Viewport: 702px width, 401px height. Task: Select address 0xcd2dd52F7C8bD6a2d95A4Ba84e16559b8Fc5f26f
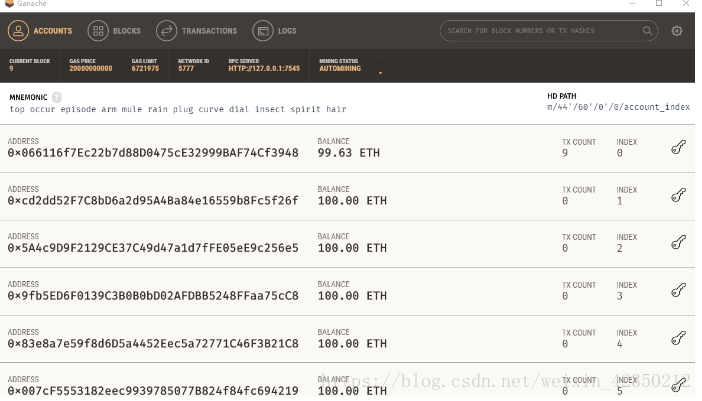pos(153,200)
